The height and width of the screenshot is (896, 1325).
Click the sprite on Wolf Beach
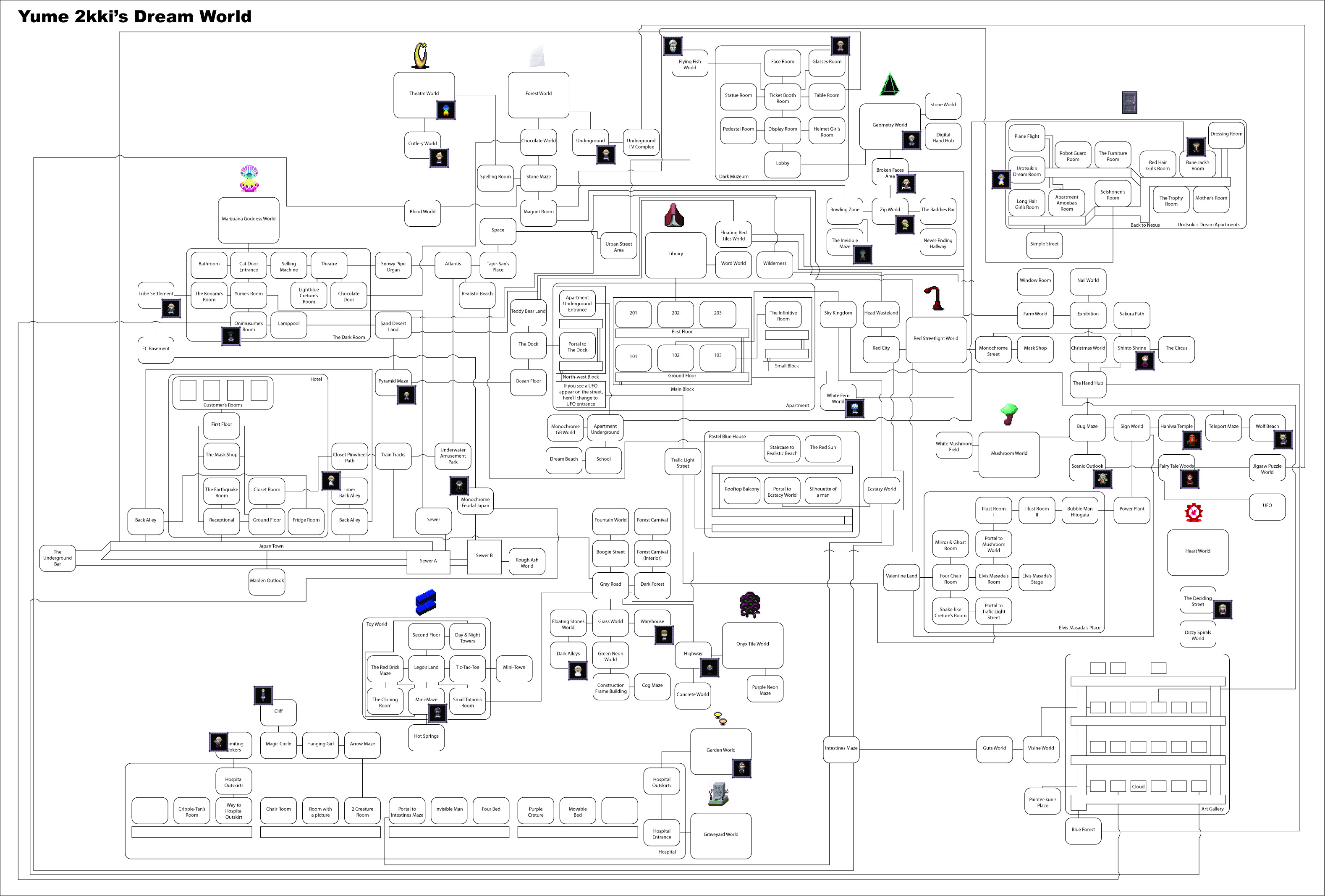[x=1282, y=439]
